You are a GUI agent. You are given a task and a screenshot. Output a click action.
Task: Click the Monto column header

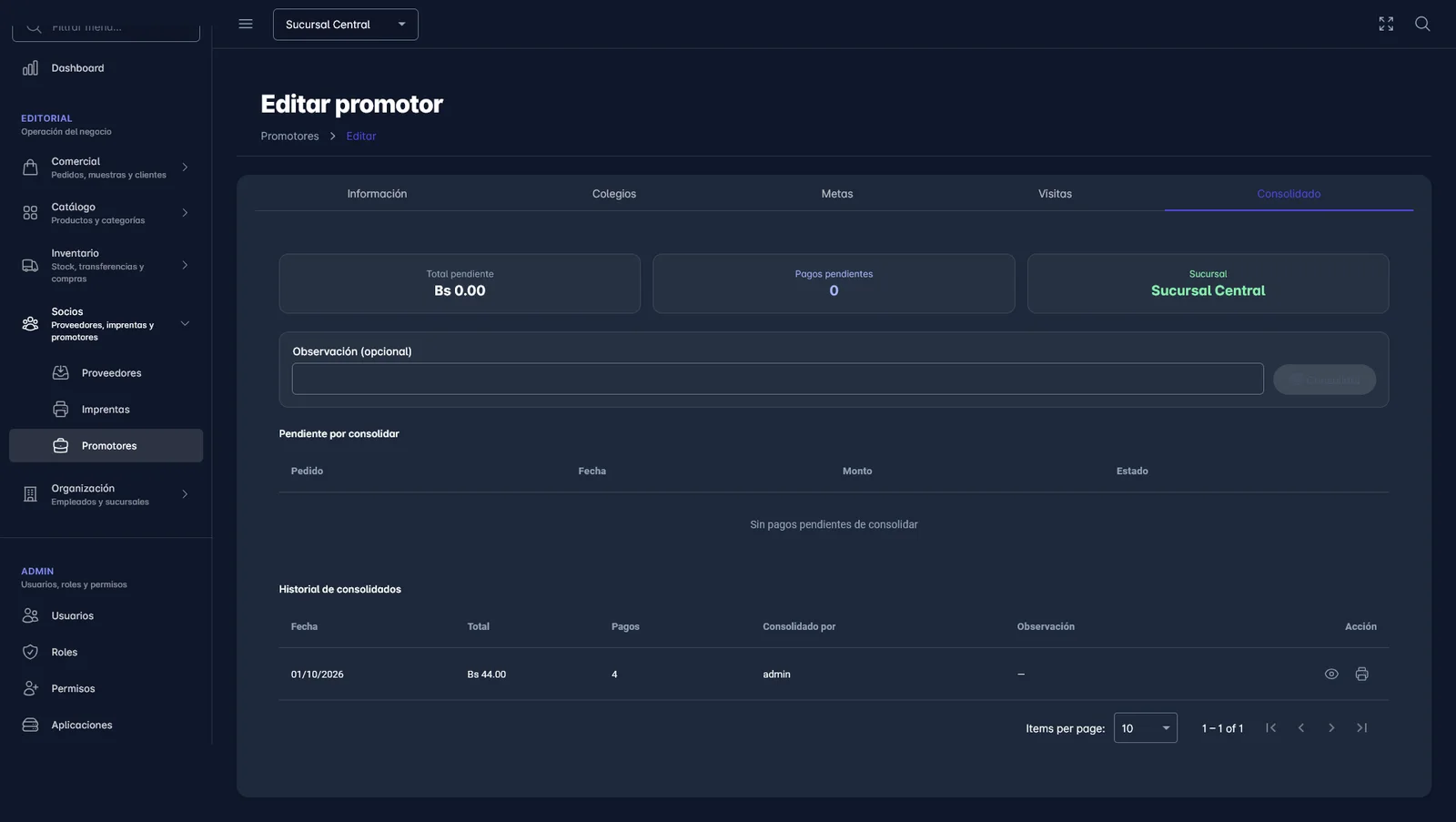857,472
